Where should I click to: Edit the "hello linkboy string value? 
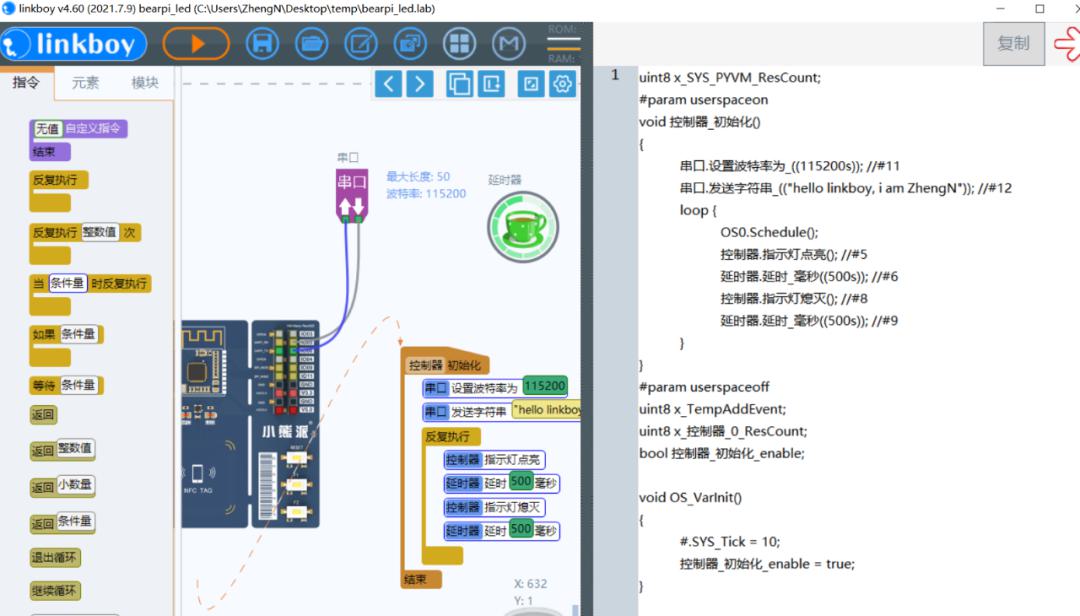tap(547, 410)
